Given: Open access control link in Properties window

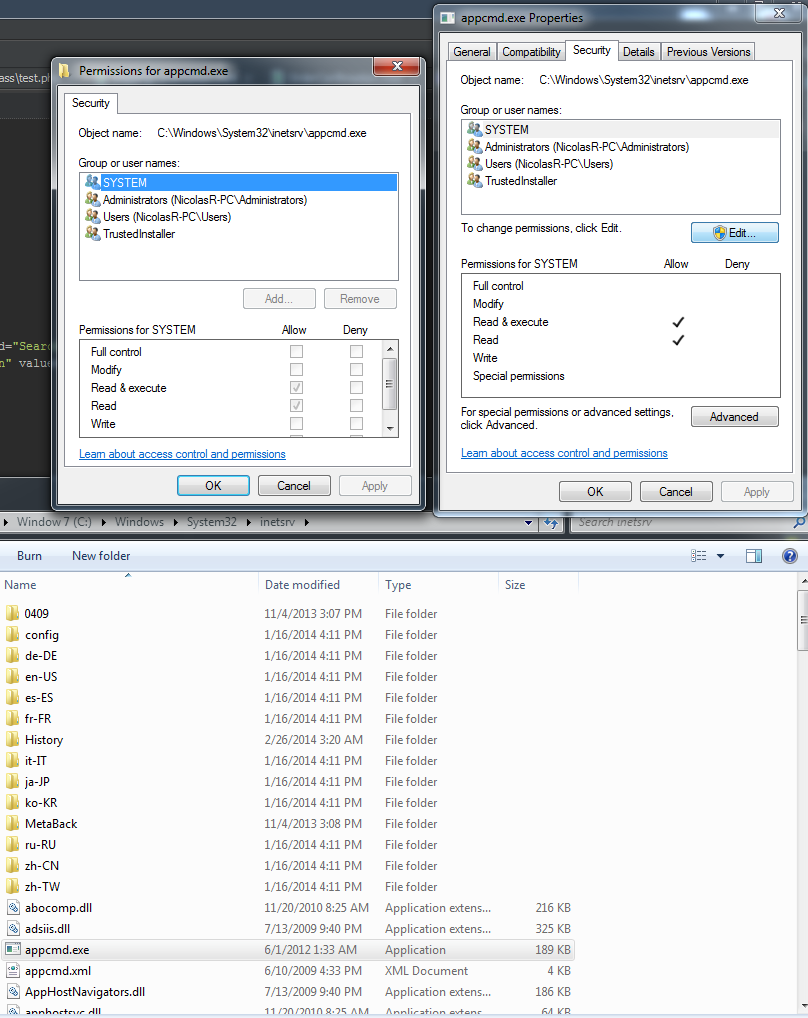Looking at the screenshot, I should 564,453.
